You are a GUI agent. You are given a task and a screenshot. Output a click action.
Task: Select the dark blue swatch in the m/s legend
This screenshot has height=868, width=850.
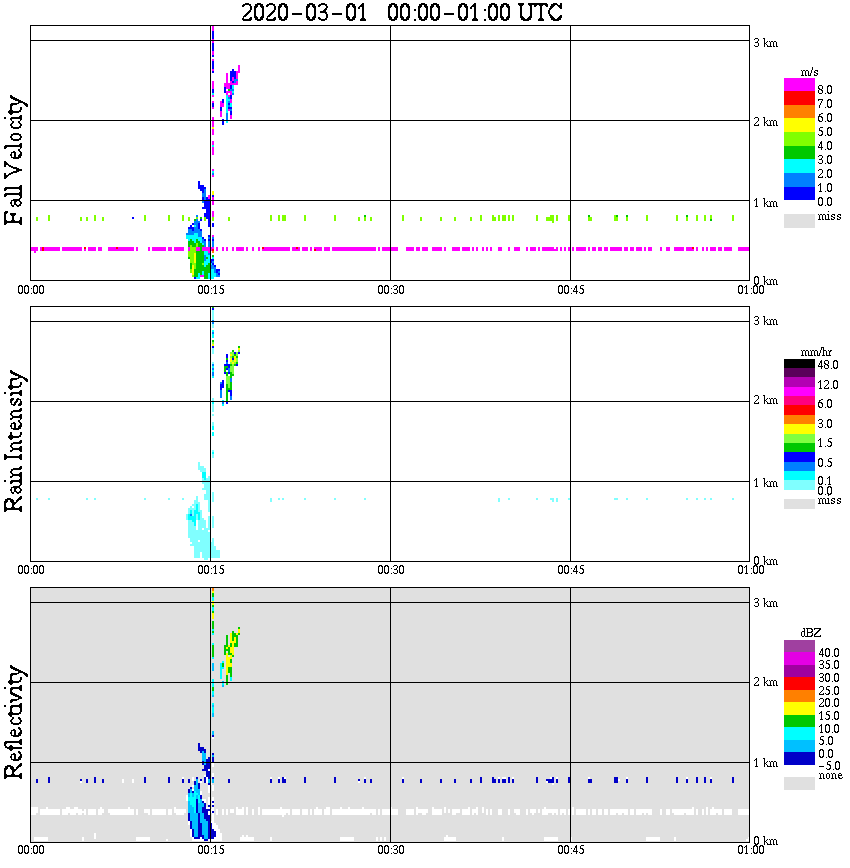799,194
